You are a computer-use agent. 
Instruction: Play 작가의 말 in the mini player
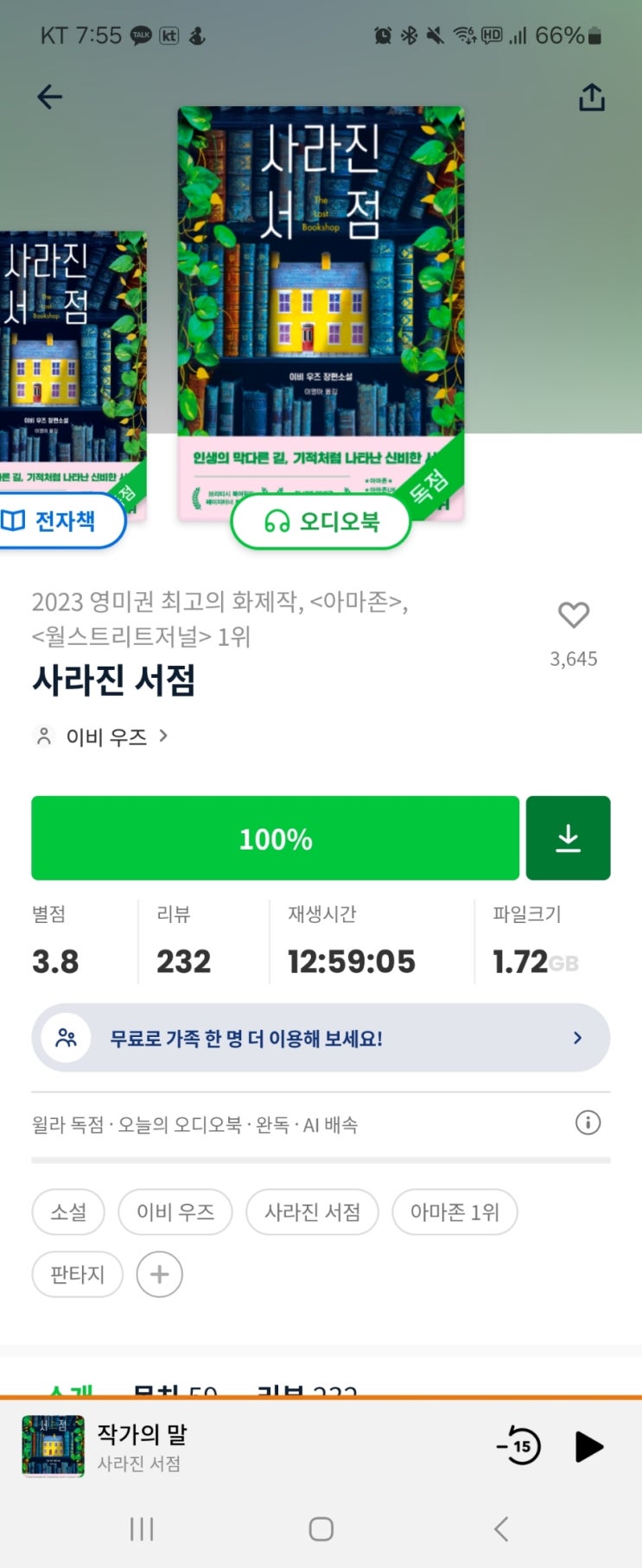(588, 1446)
